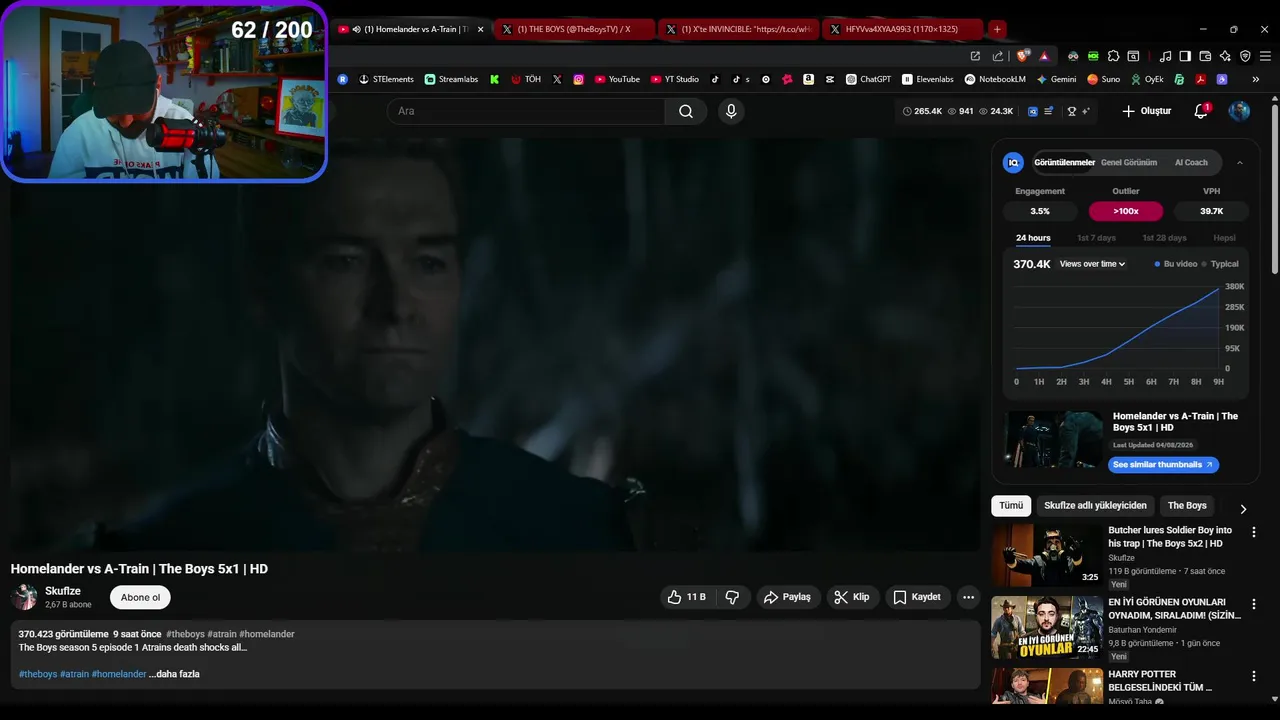The height and width of the screenshot is (720, 1280).
Task: Toggle the Typical chart legend
Action: click(x=1221, y=264)
